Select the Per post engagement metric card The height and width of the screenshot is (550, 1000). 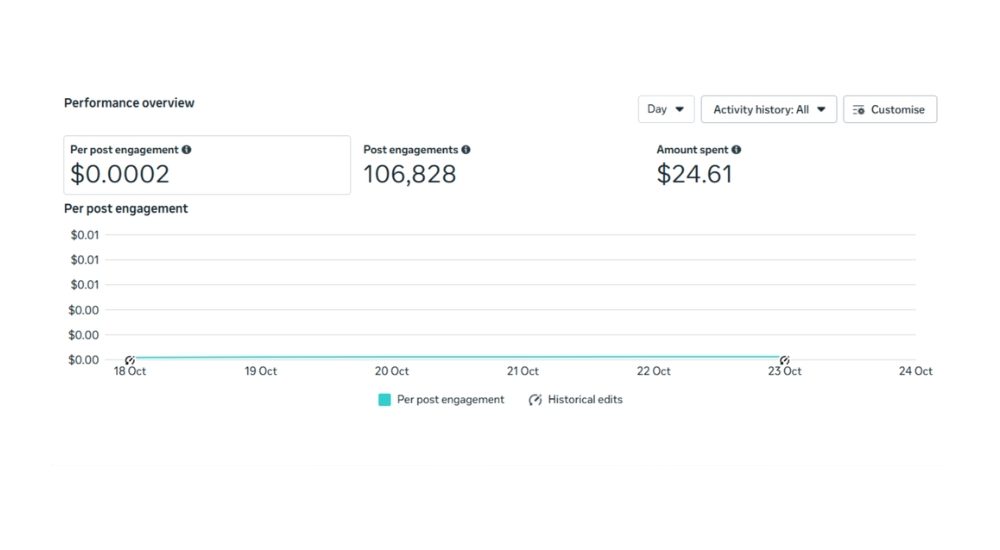tap(207, 165)
